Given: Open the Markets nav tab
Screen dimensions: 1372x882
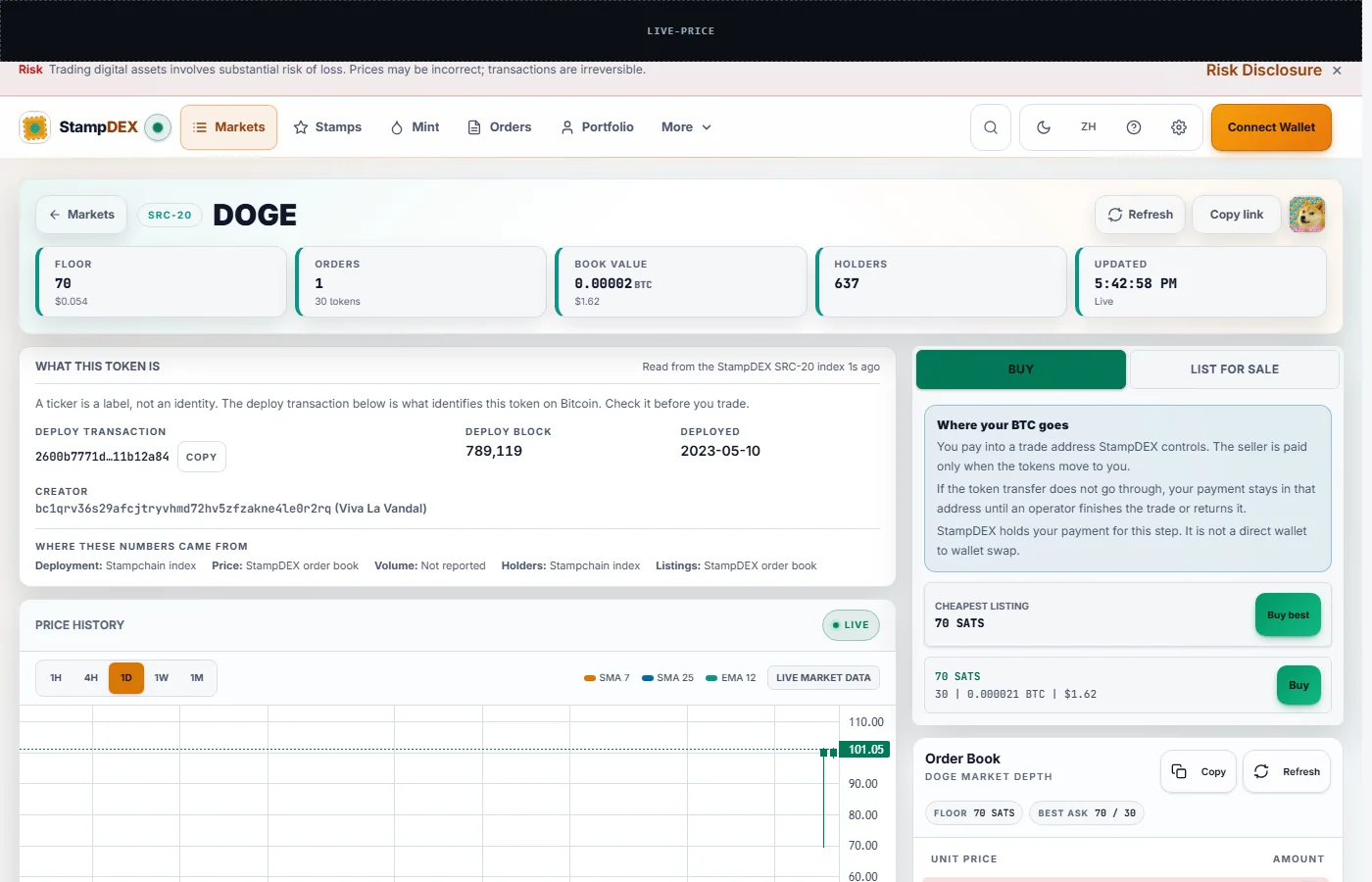Looking at the screenshot, I should (229, 127).
